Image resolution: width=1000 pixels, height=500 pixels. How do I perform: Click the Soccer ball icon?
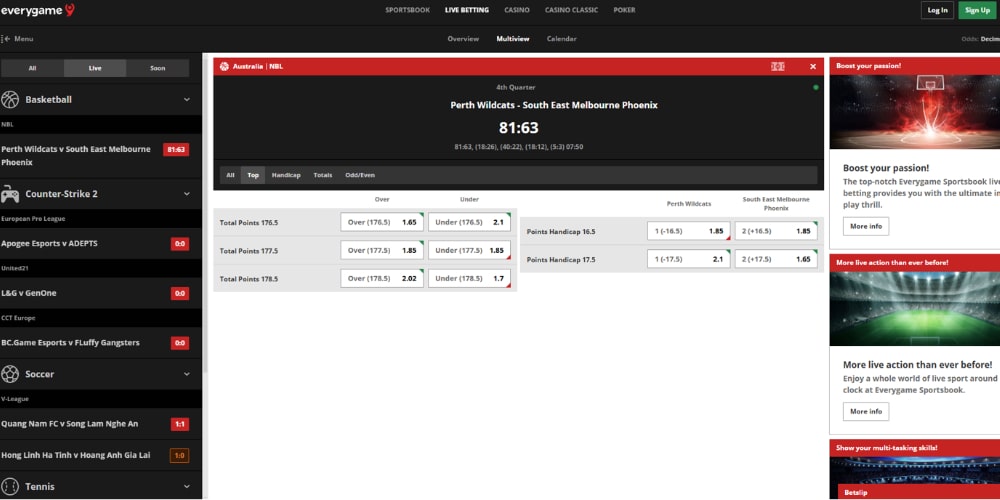pos(10,374)
